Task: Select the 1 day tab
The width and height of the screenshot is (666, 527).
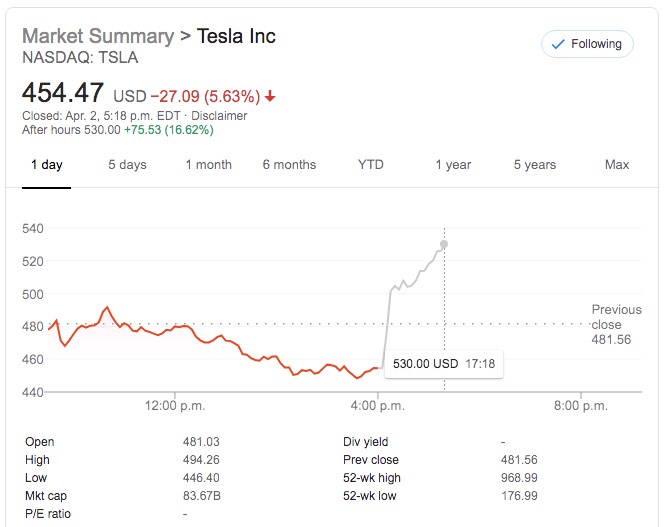Action: point(46,165)
